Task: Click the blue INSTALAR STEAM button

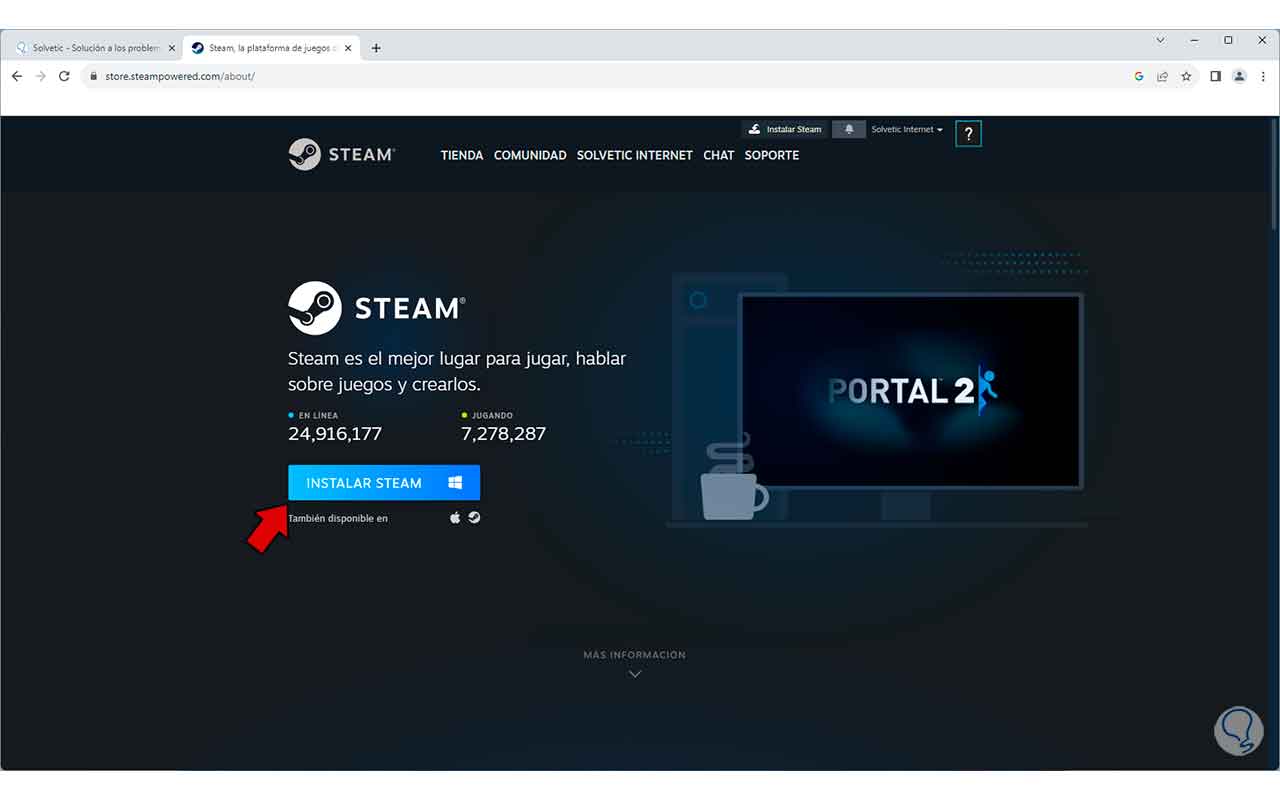Action: pos(384,483)
